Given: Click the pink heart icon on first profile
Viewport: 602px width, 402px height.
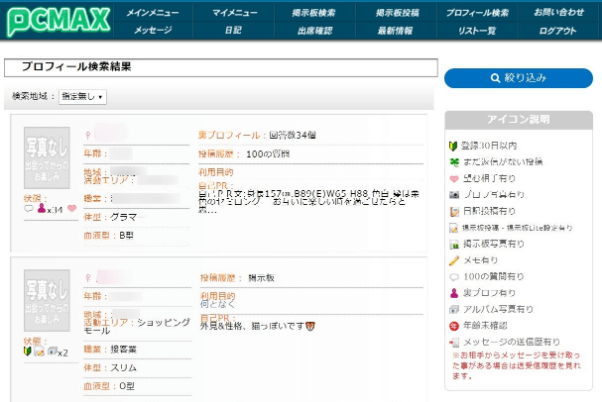Looking at the screenshot, I should point(71,209).
